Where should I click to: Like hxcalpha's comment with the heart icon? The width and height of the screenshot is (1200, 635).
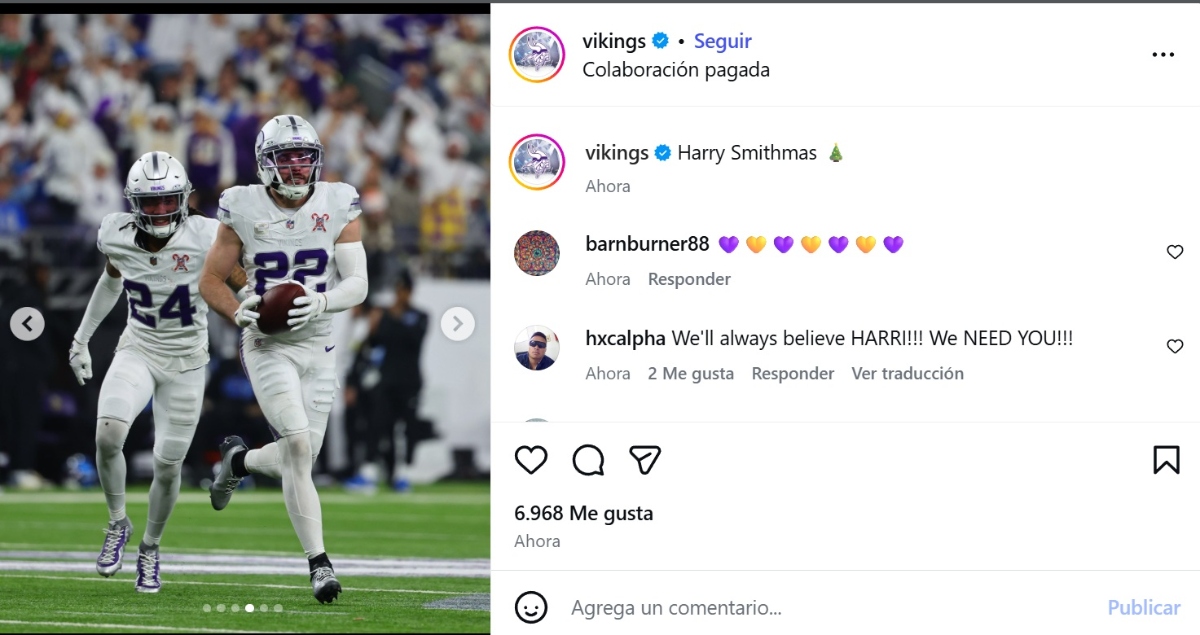1175,346
